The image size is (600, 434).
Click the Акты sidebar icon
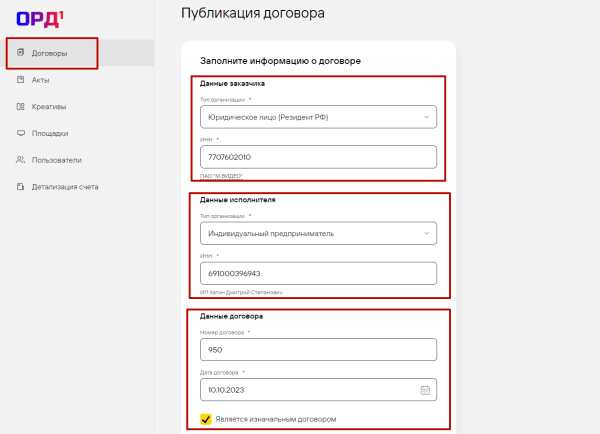(x=21, y=80)
